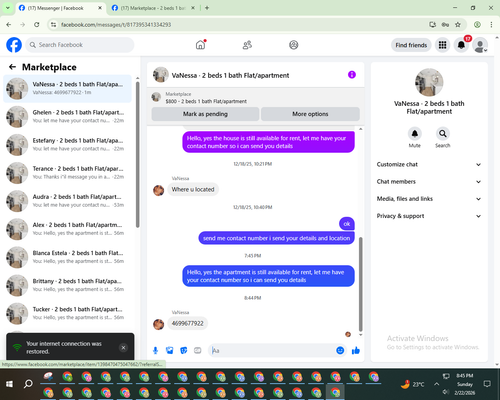
Task: Open the account avatar menu
Action: [x=480, y=45]
